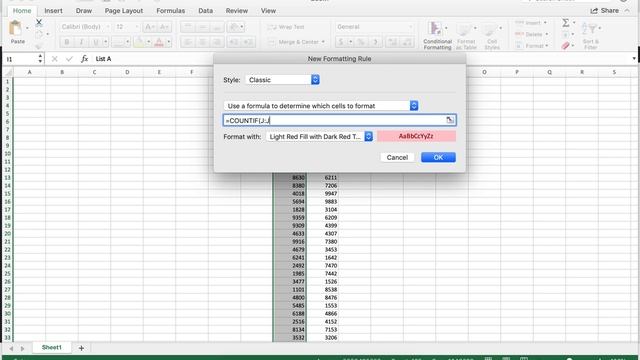This screenshot has width=640, height=360.
Task: Click the select-all corner triangle
Action: tap(8, 73)
